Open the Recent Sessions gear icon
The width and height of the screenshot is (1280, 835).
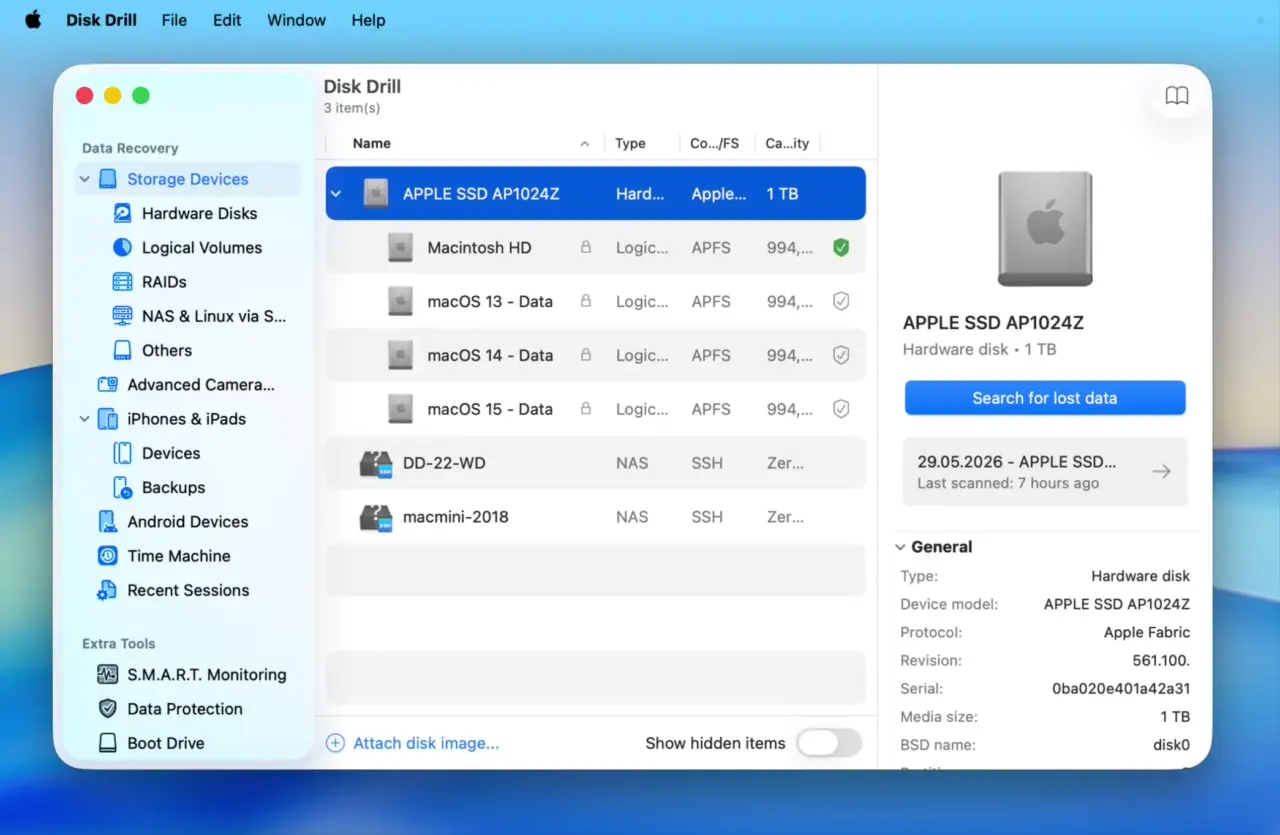(x=107, y=590)
